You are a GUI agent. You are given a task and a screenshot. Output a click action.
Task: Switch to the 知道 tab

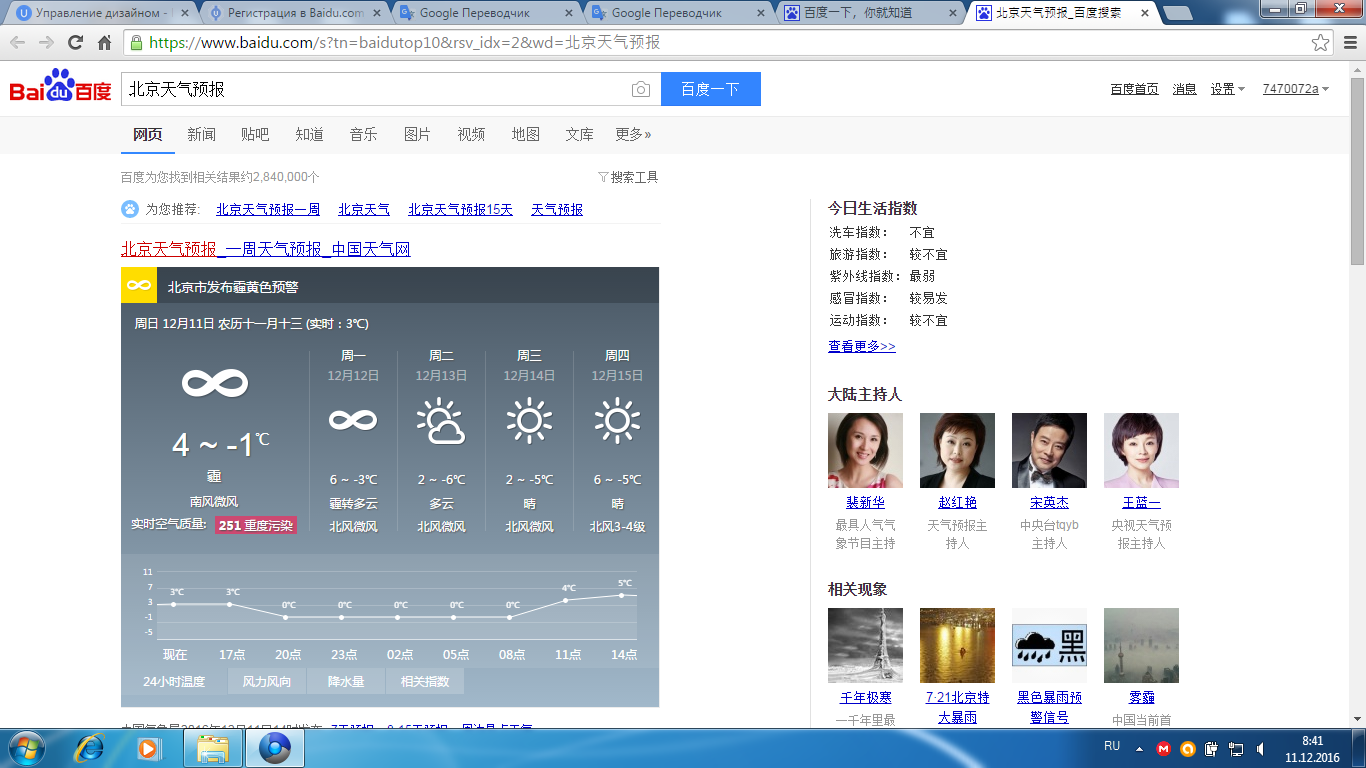(x=309, y=134)
